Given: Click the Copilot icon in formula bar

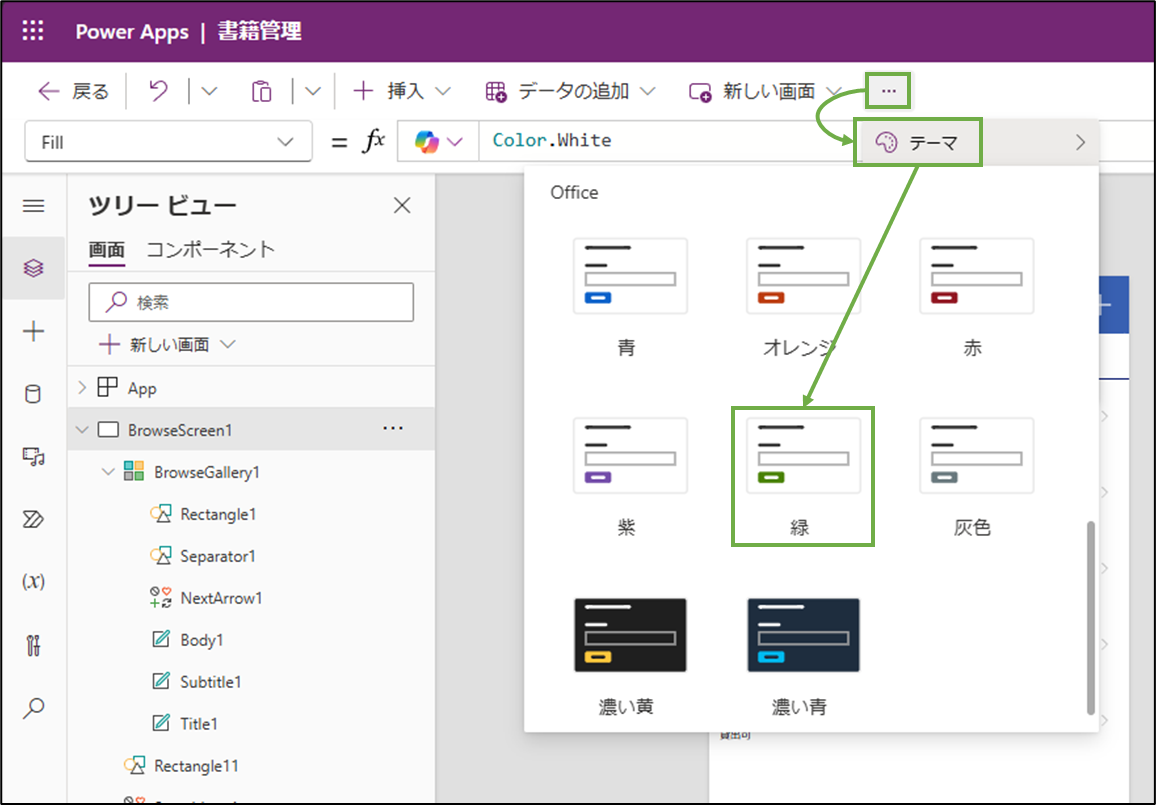Looking at the screenshot, I should 427,142.
